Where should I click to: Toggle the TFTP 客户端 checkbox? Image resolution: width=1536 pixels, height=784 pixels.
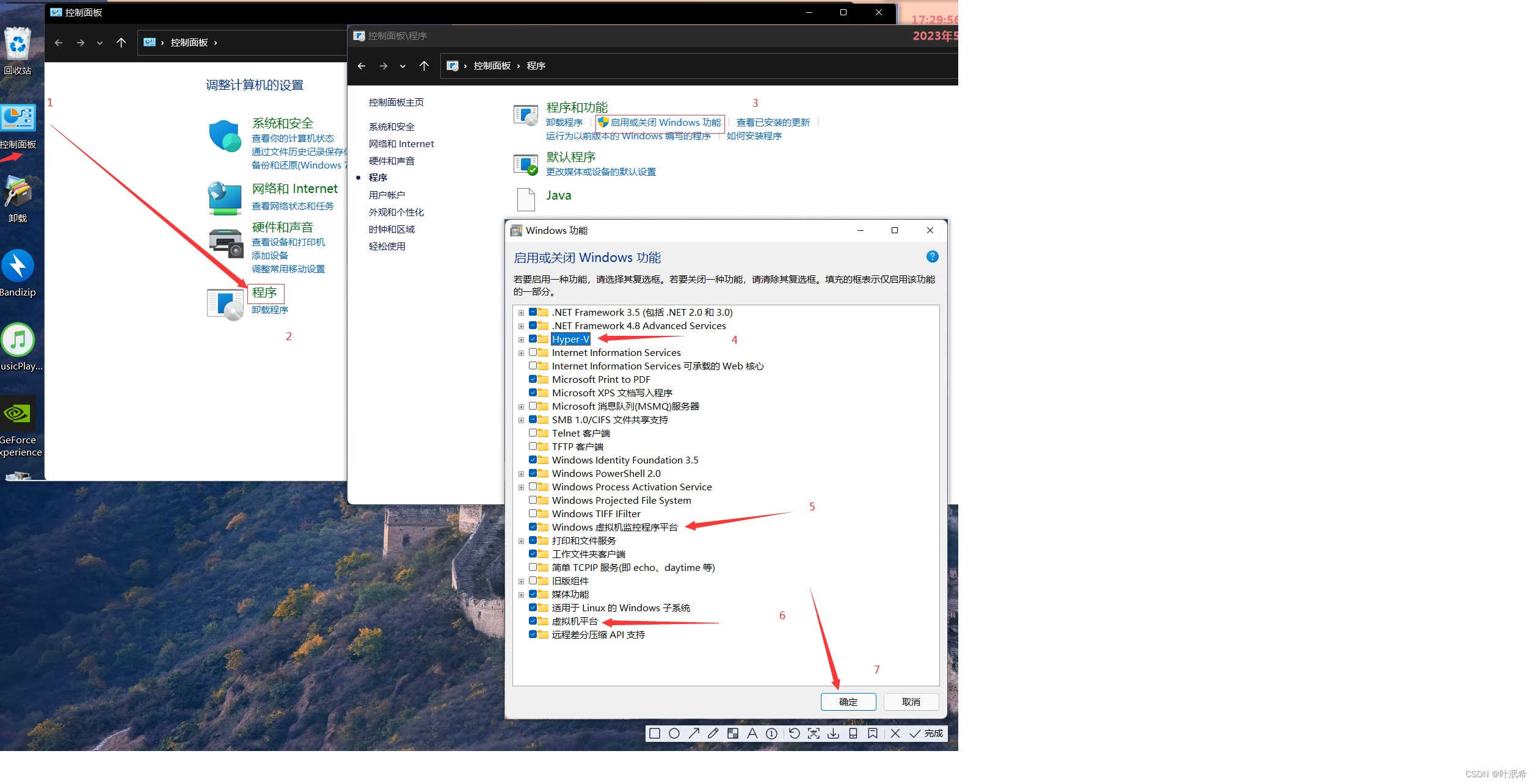click(x=533, y=446)
